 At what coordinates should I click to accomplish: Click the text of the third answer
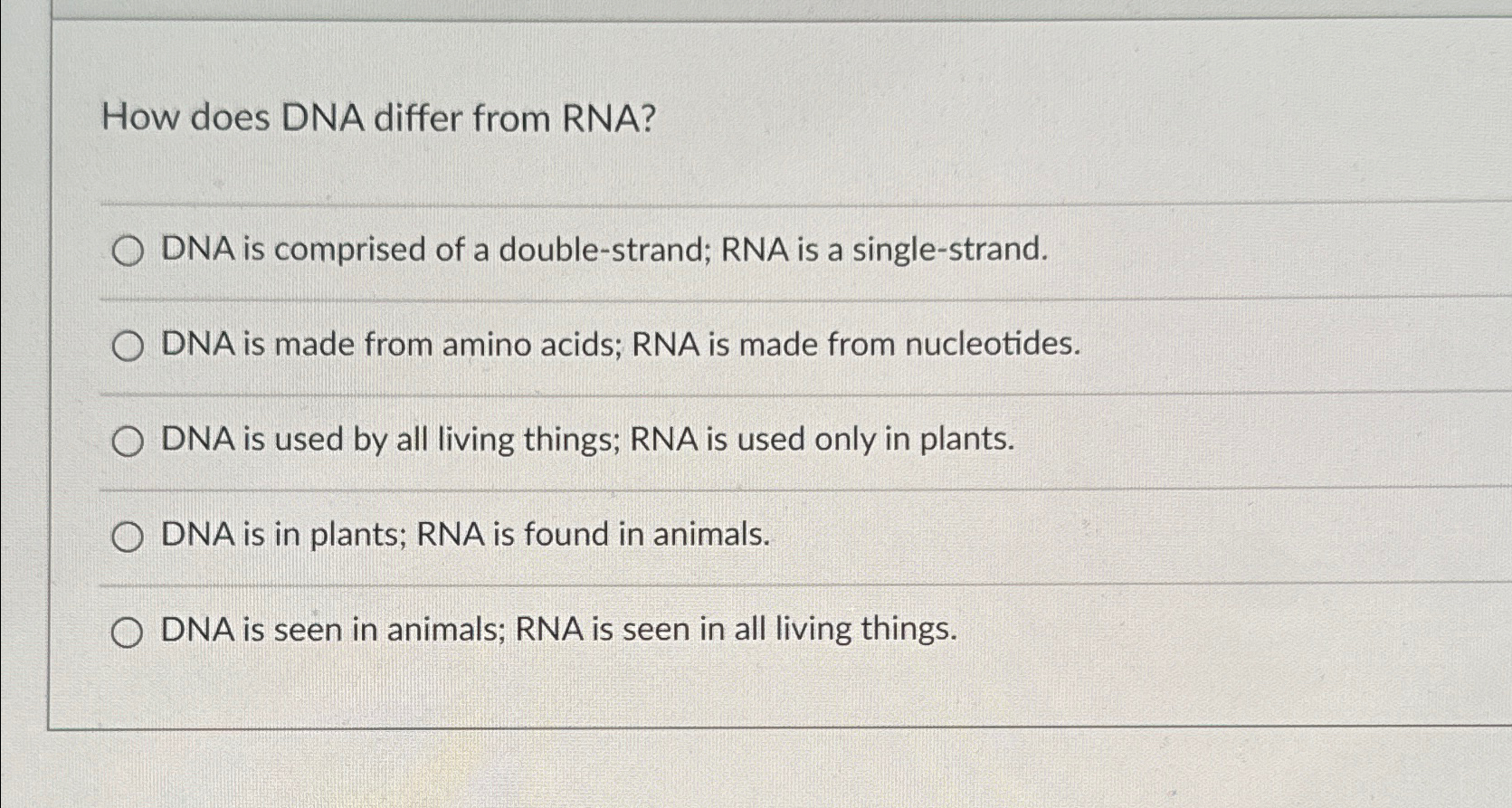coord(586,440)
